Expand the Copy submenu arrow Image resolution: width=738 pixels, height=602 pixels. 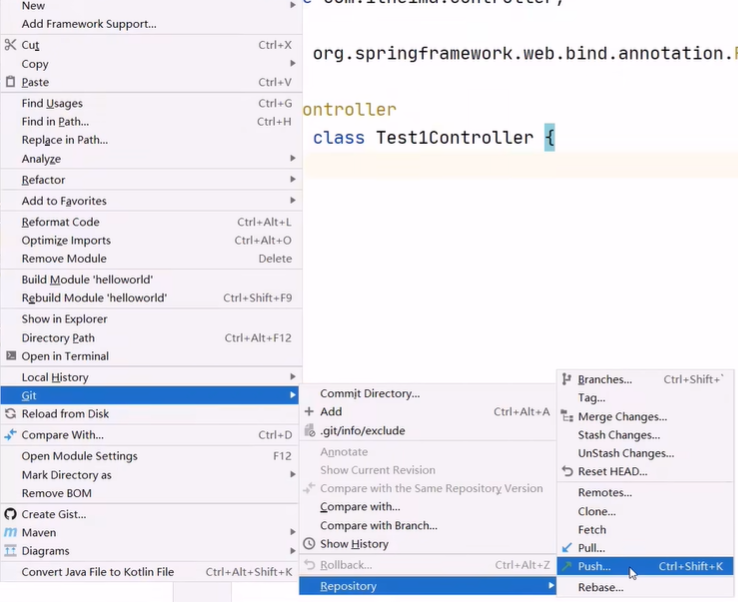pos(293,63)
